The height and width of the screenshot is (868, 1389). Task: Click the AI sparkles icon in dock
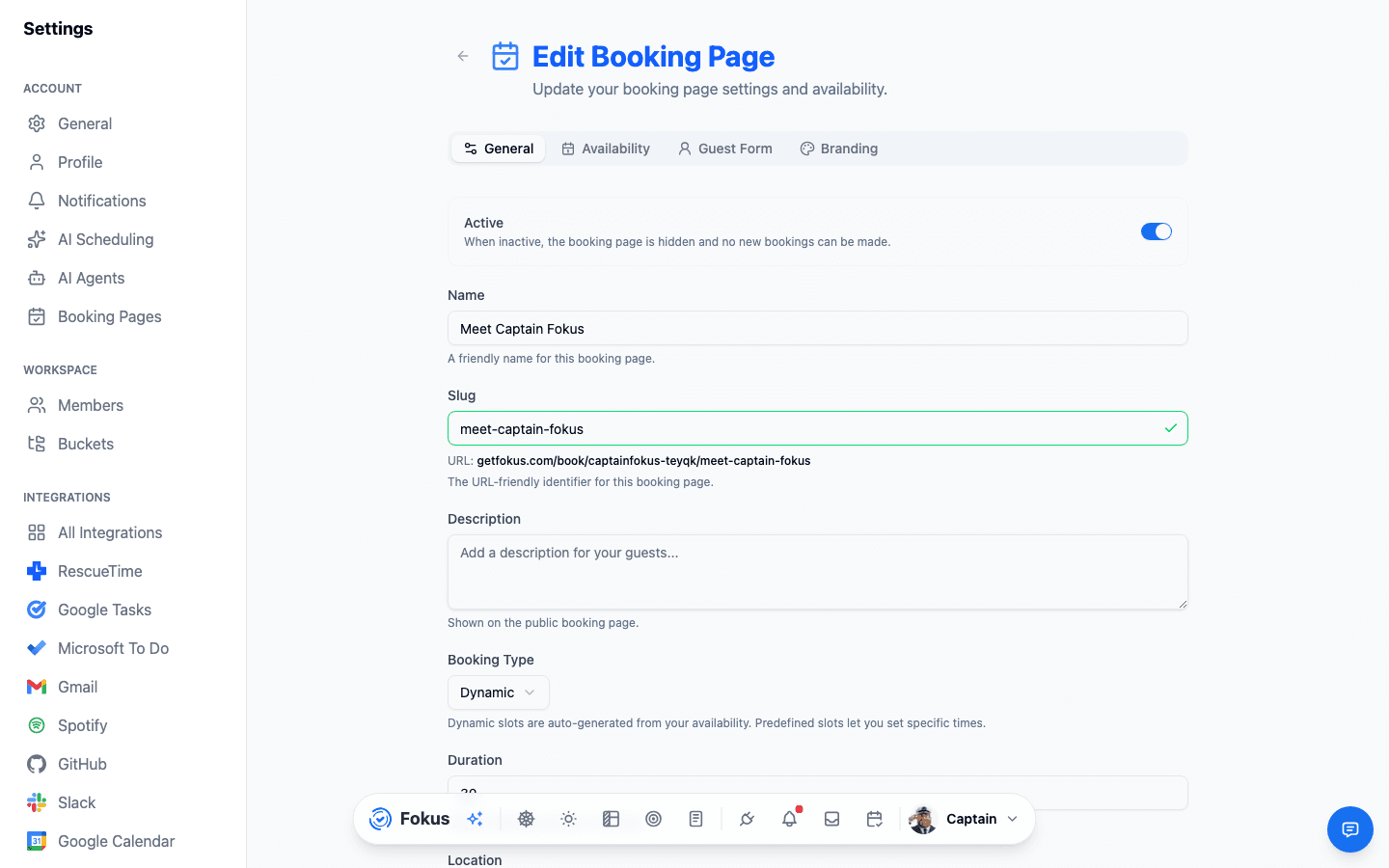(x=475, y=819)
